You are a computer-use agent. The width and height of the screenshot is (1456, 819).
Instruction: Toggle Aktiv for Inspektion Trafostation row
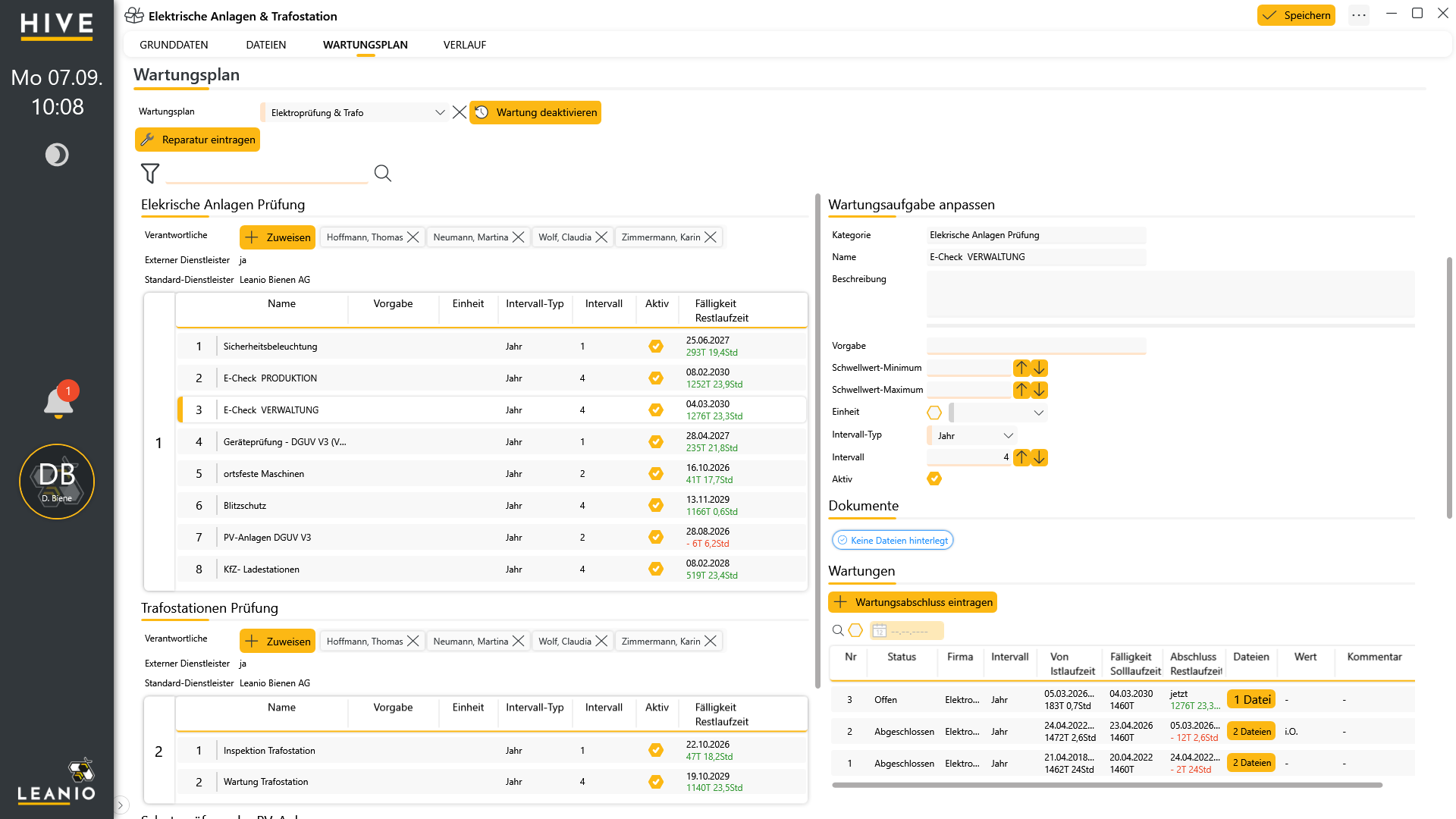click(x=656, y=750)
